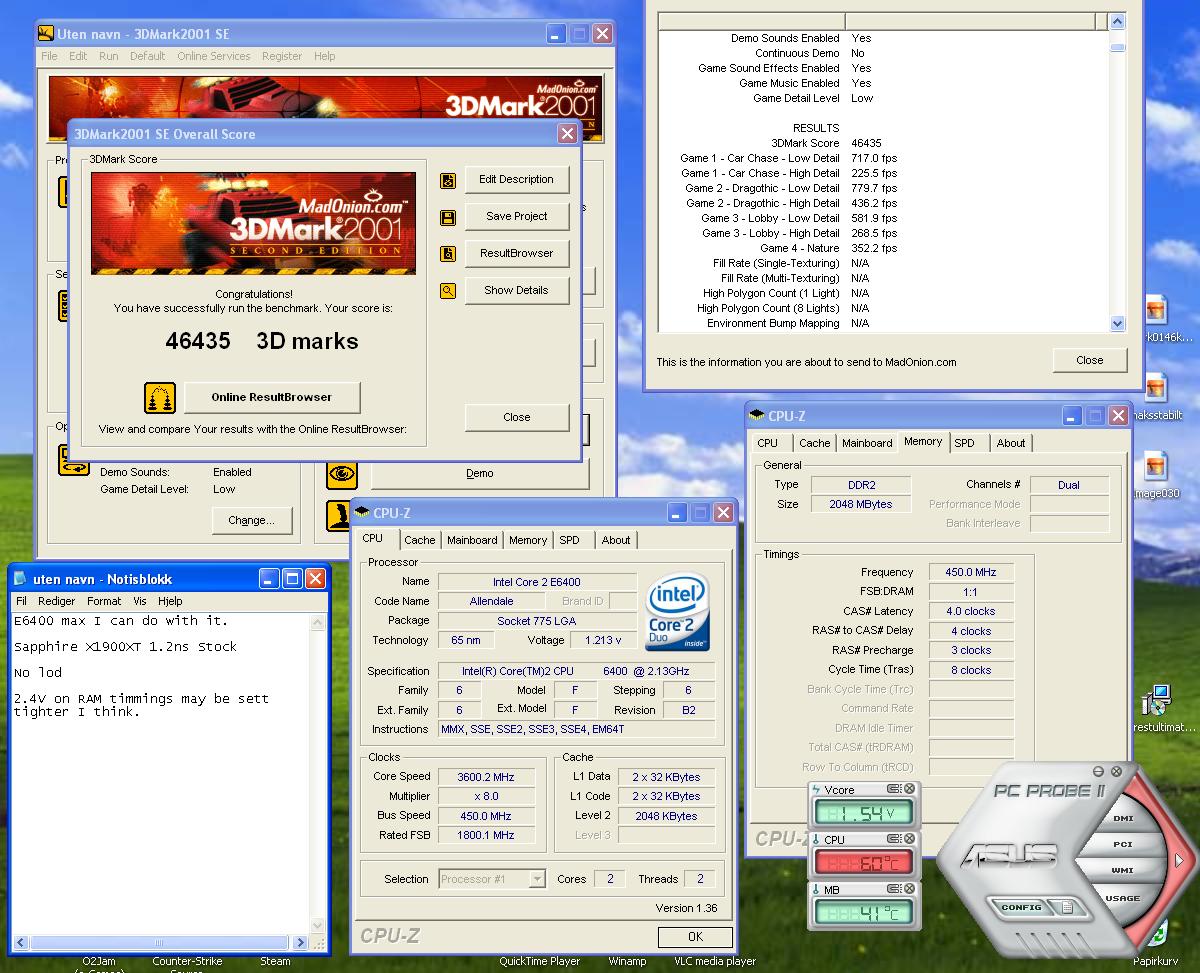Click the memory Frequency value 450.0 MHz
1200x973 pixels.
(x=971, y=572)
